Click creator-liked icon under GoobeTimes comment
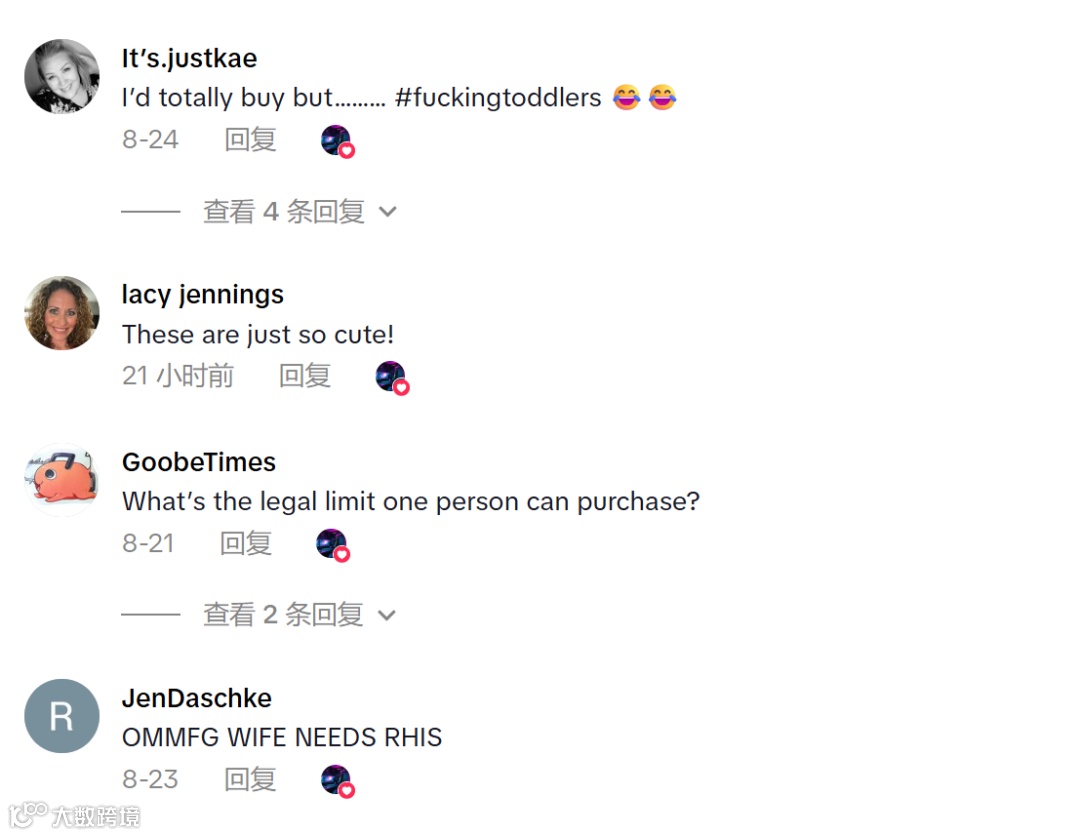The image size is (1080, 836). (333, 545)
